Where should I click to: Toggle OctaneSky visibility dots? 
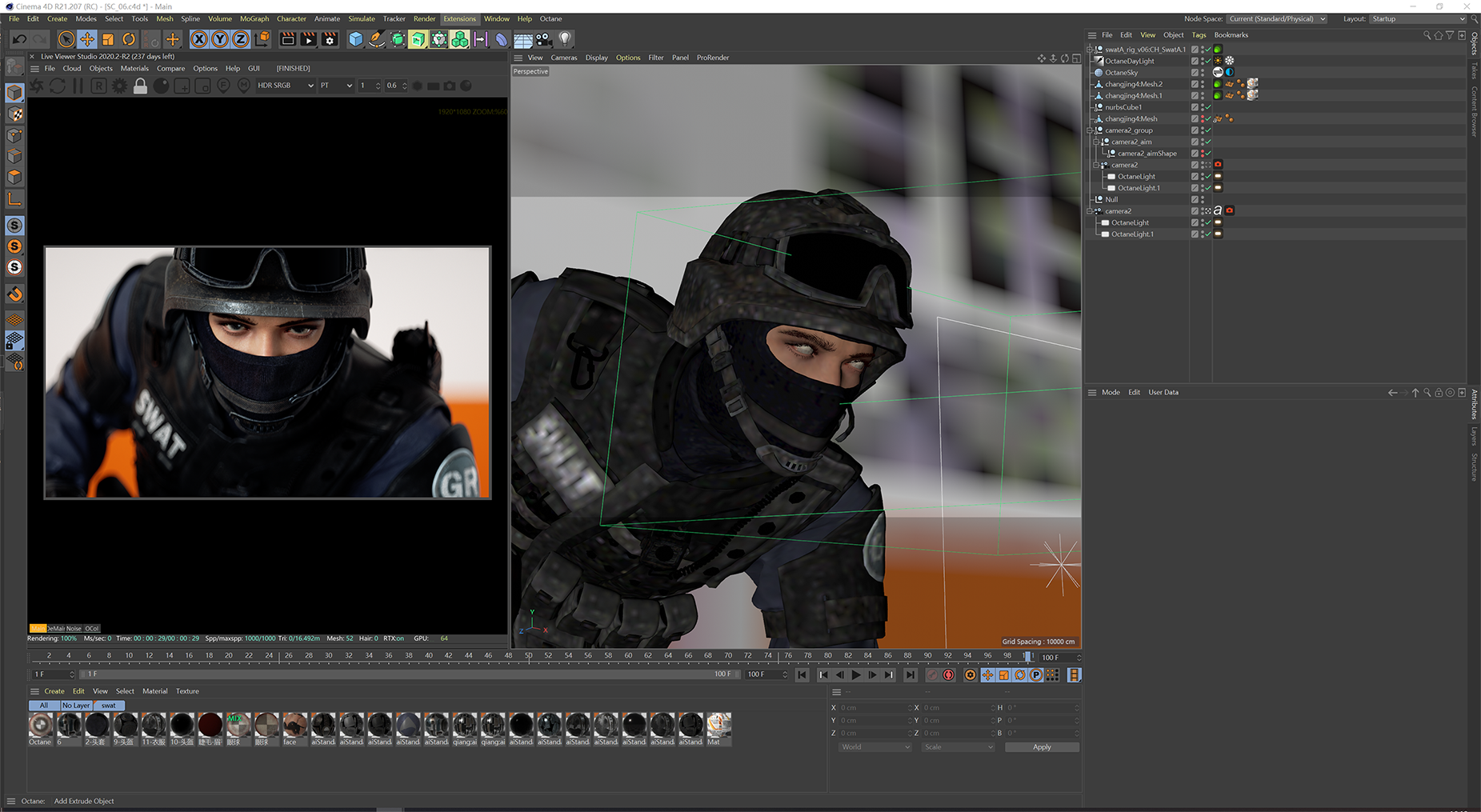pyautogui.click(x=1202, y=73)
